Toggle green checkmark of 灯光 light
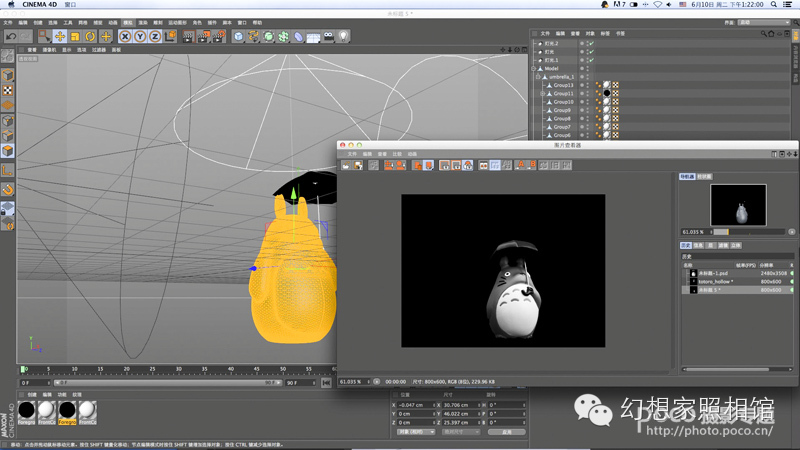The width and height of the screenshot is (800, 450). pos(591,52)
